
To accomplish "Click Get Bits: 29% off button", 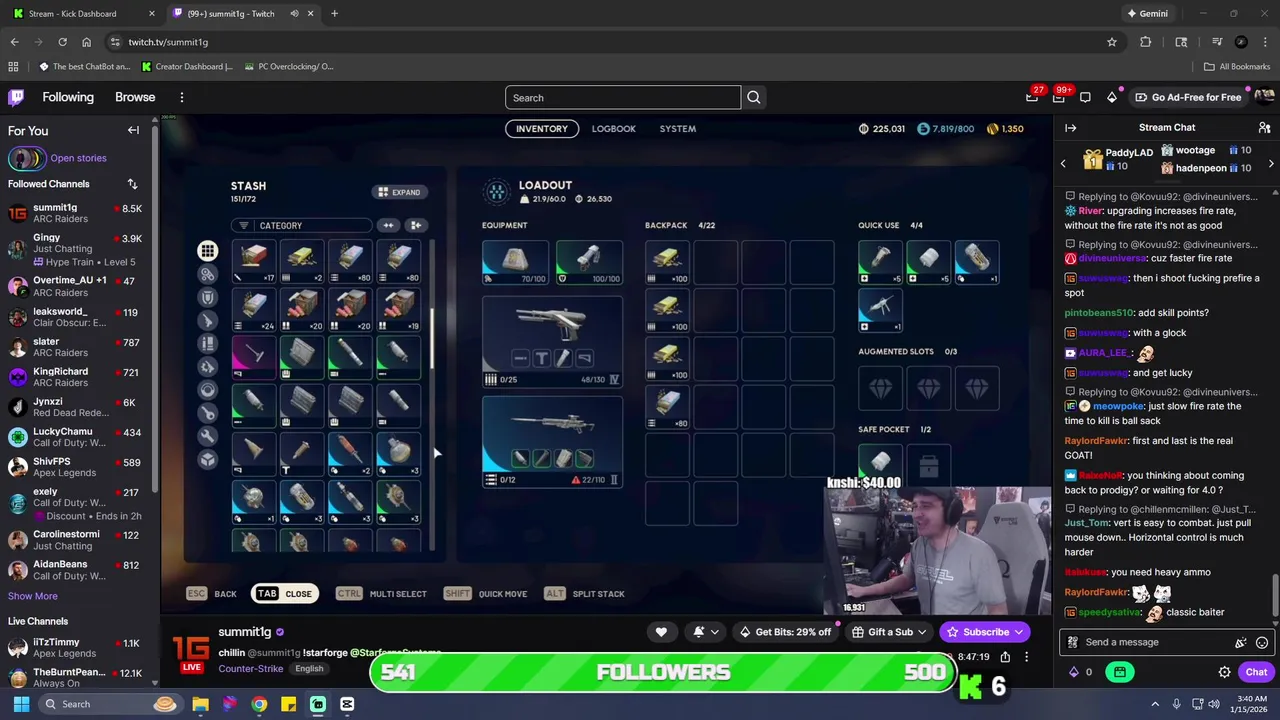I will [785, 632].
